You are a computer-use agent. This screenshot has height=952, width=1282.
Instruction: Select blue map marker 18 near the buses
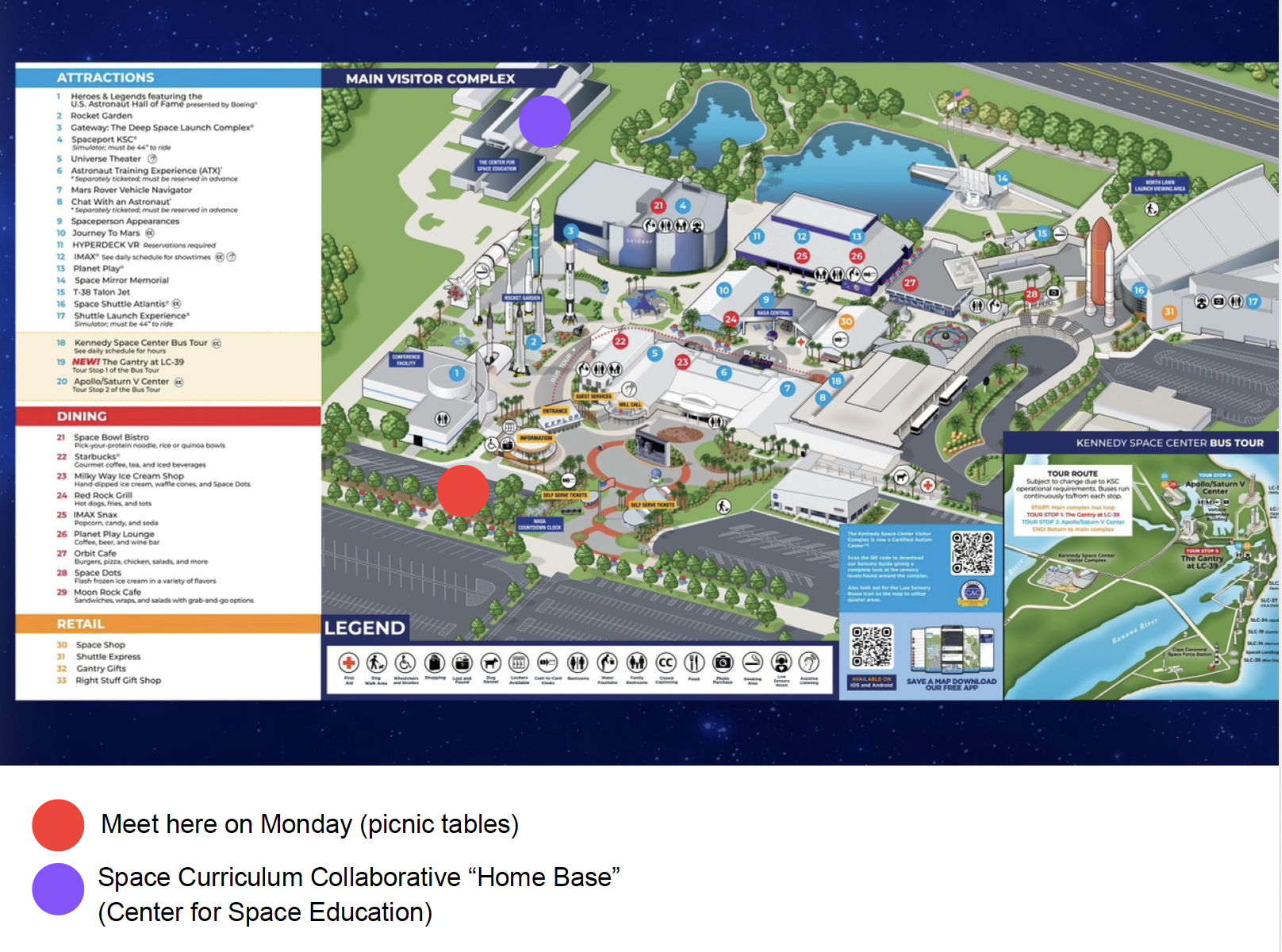(x=836, y=381)
